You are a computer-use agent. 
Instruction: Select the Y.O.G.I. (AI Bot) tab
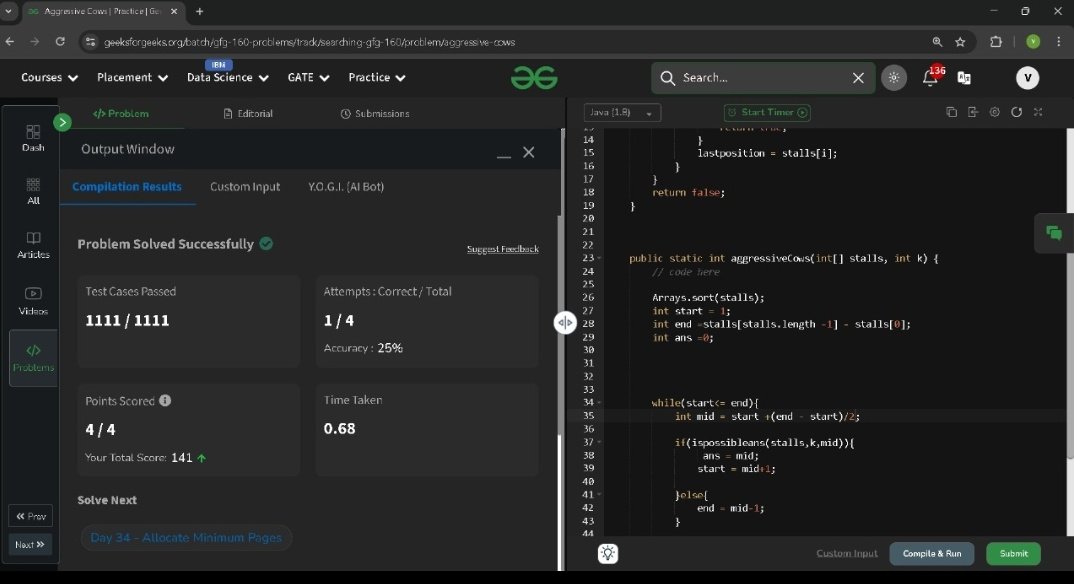pos(346,186)
